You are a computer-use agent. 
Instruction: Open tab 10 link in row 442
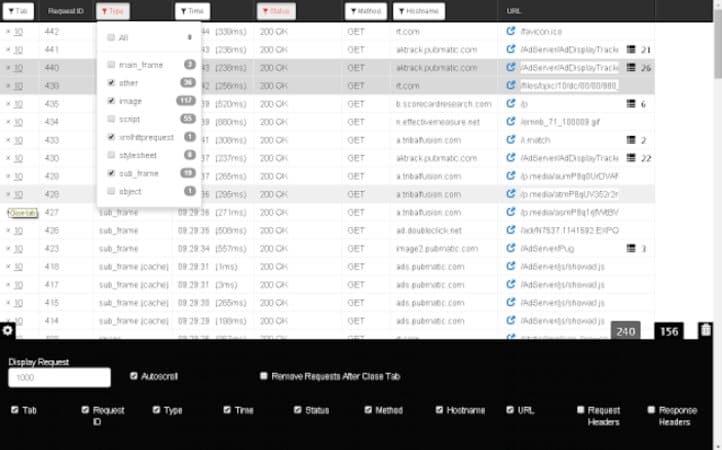[18, 31]
